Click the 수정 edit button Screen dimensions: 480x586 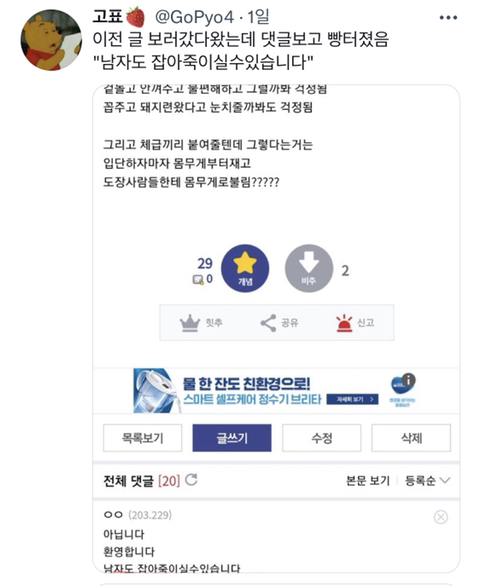[x=321, y=438]
